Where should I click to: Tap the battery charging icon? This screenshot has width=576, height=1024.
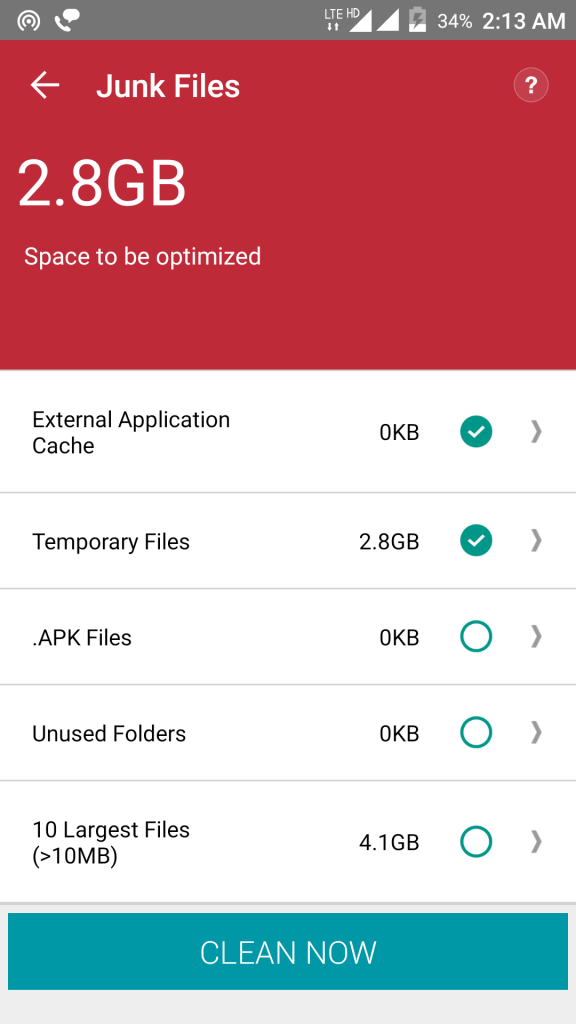[417, 20]
